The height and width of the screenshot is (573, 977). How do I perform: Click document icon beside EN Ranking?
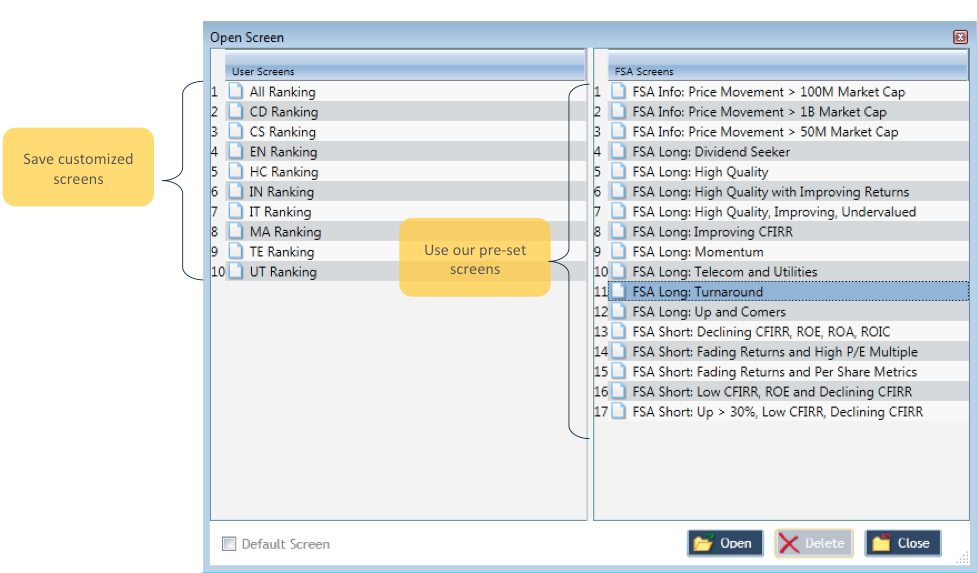coord(236,151)
